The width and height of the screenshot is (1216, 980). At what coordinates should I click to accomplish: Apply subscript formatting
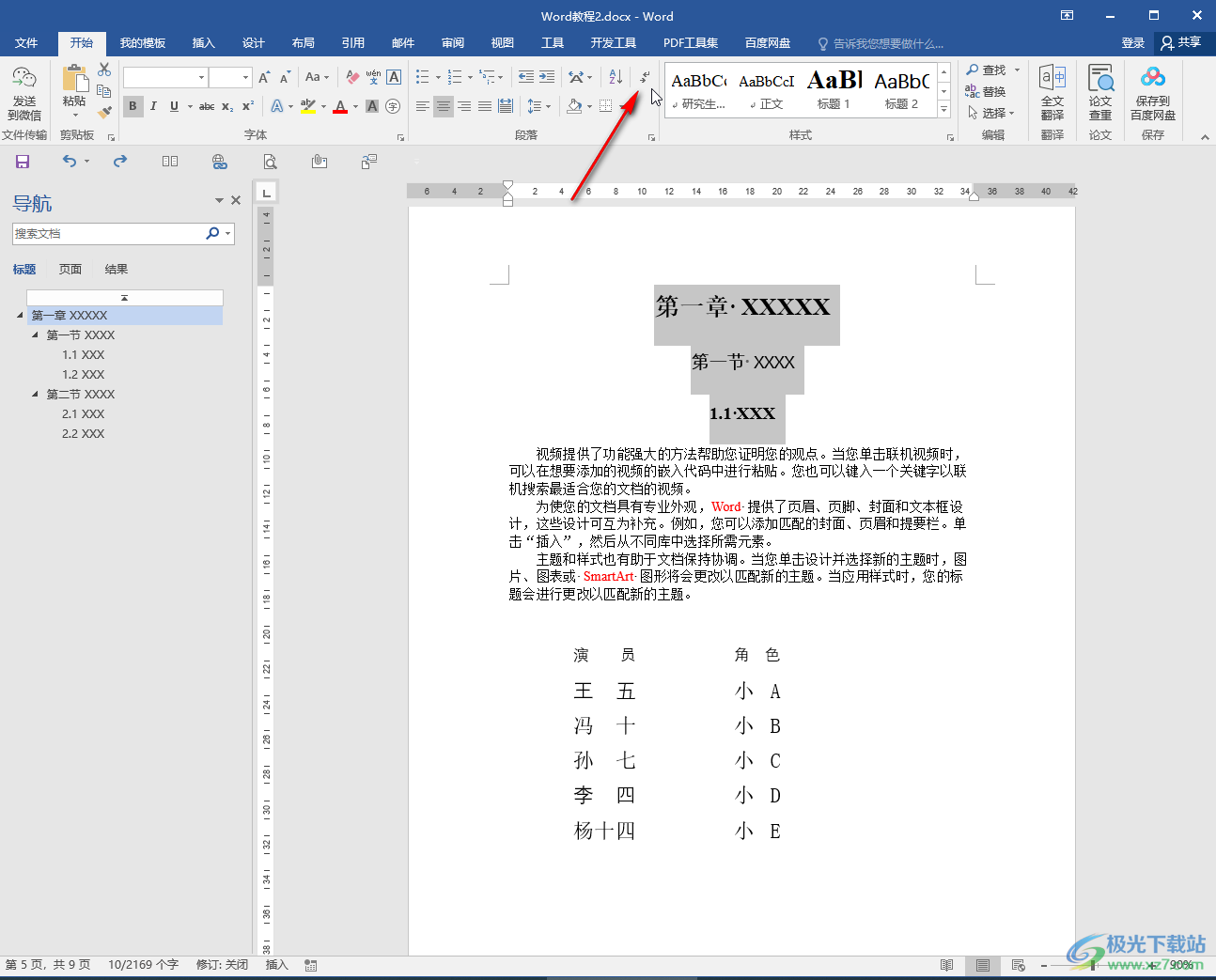[227, 106]
